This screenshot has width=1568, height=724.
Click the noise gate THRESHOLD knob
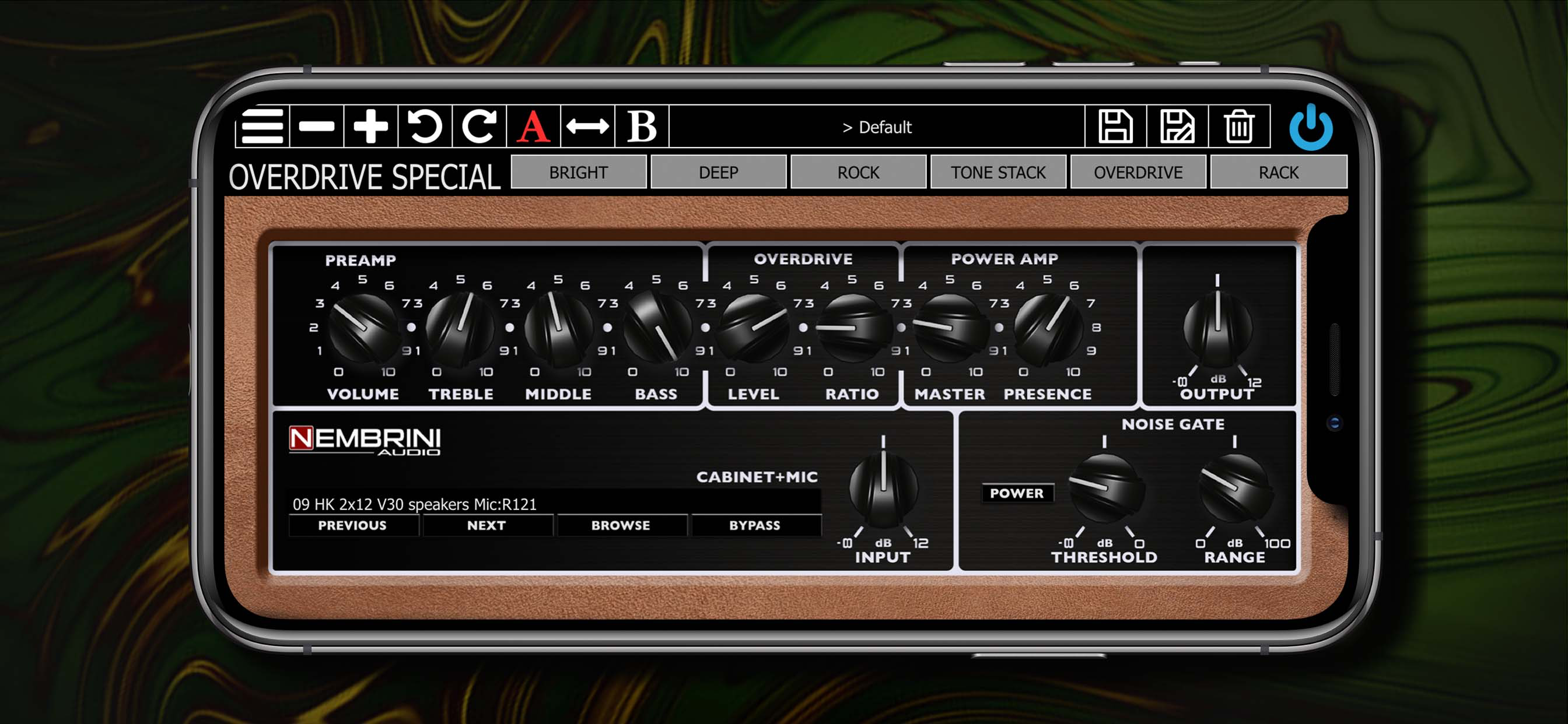click(x=1105, y=488)
